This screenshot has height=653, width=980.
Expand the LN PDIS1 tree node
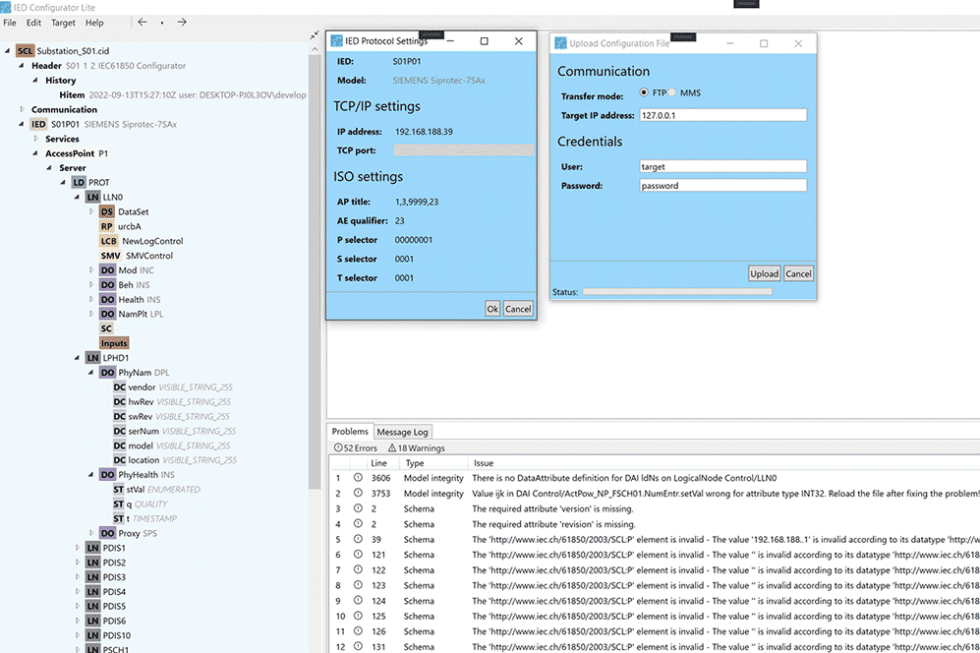point(78,548)
